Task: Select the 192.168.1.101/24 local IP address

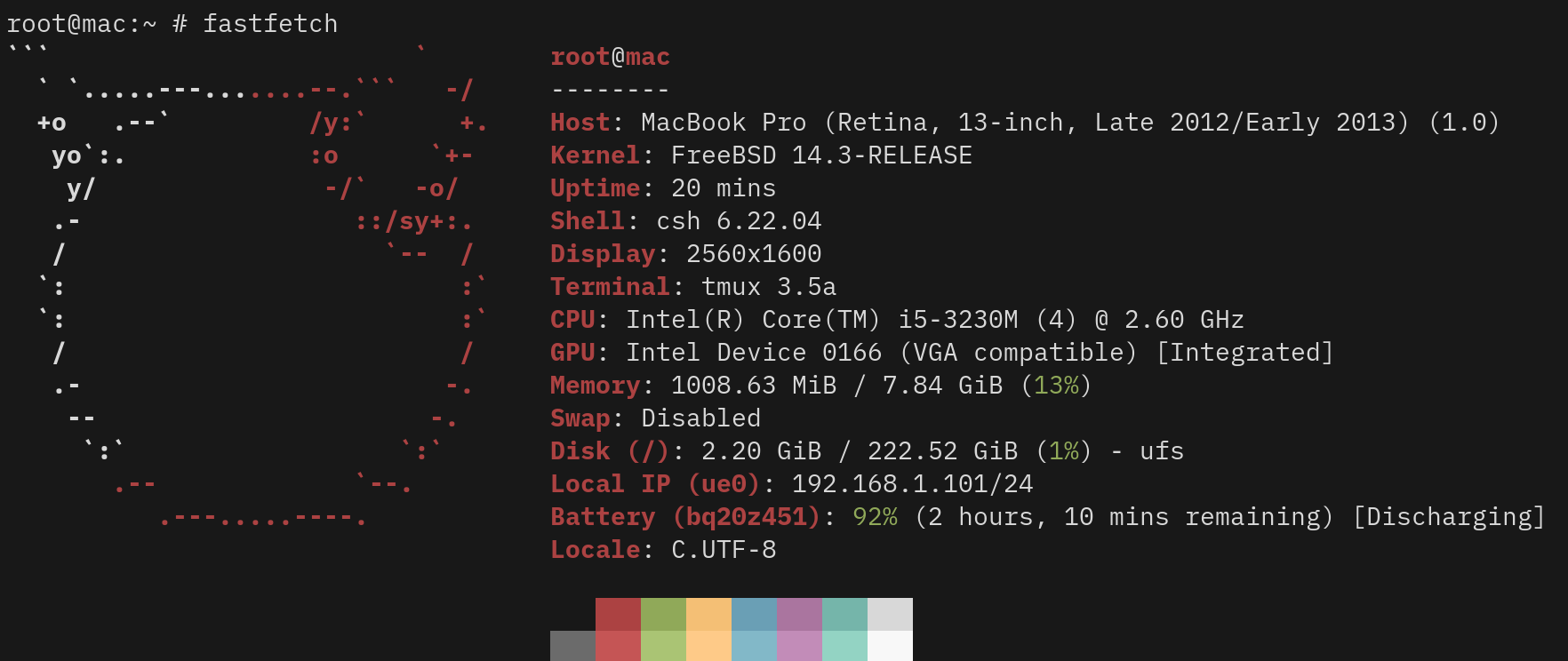Action: coord(912,484)
